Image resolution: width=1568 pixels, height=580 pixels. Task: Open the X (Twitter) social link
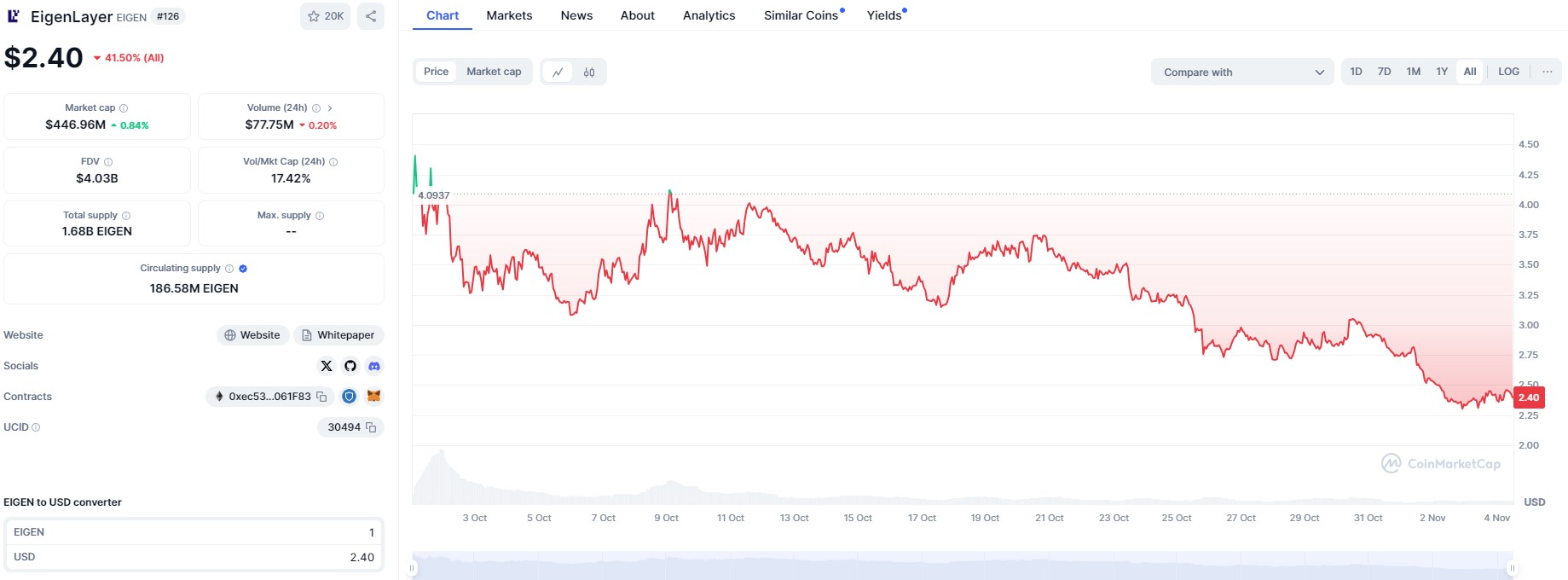(x=327, y=366)
